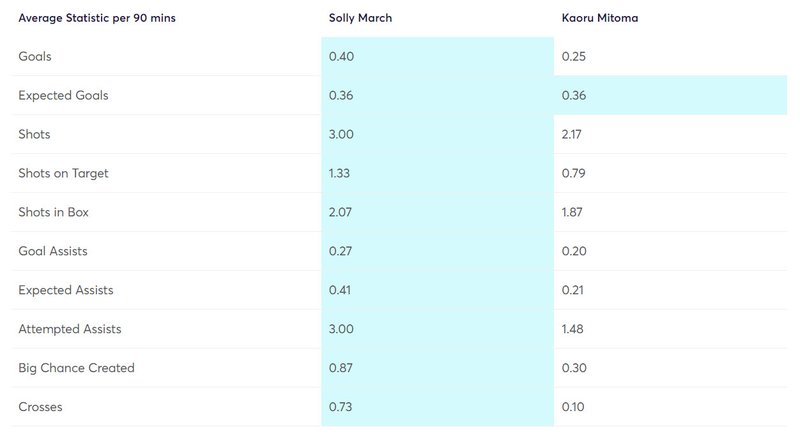Select Solly March's Goal Assists 0.27
This screenshot has height=436, width=800.
340,251
